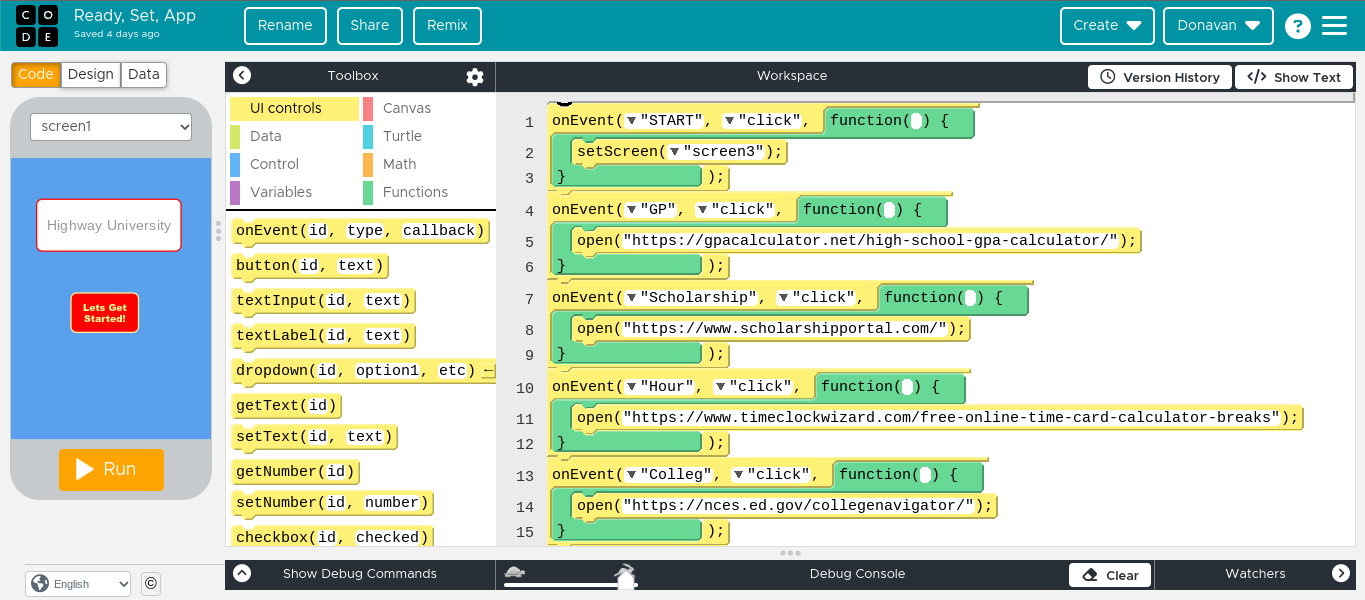This screenshot has width=1365, height=600.
Task: Click line number 14 in the gutter
Action: click(x=525, y=508)
